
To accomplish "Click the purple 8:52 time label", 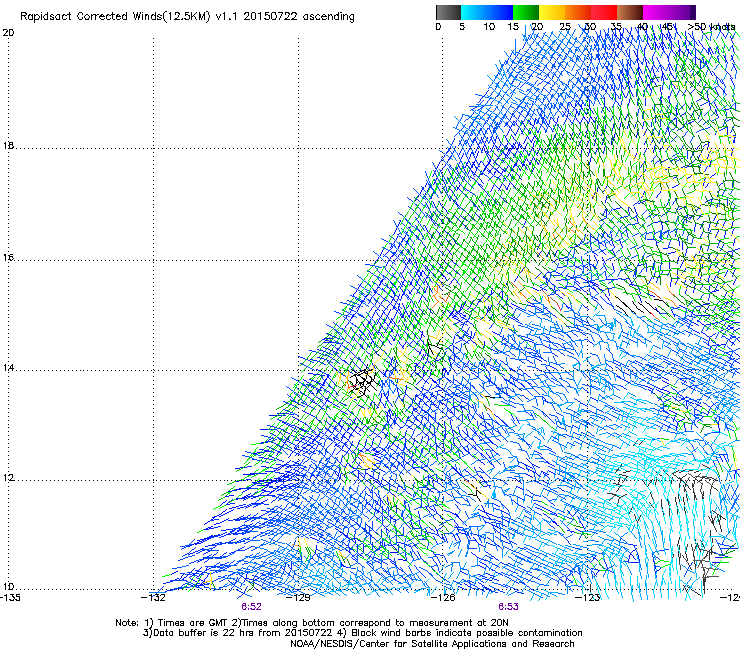I will (251, 607).
